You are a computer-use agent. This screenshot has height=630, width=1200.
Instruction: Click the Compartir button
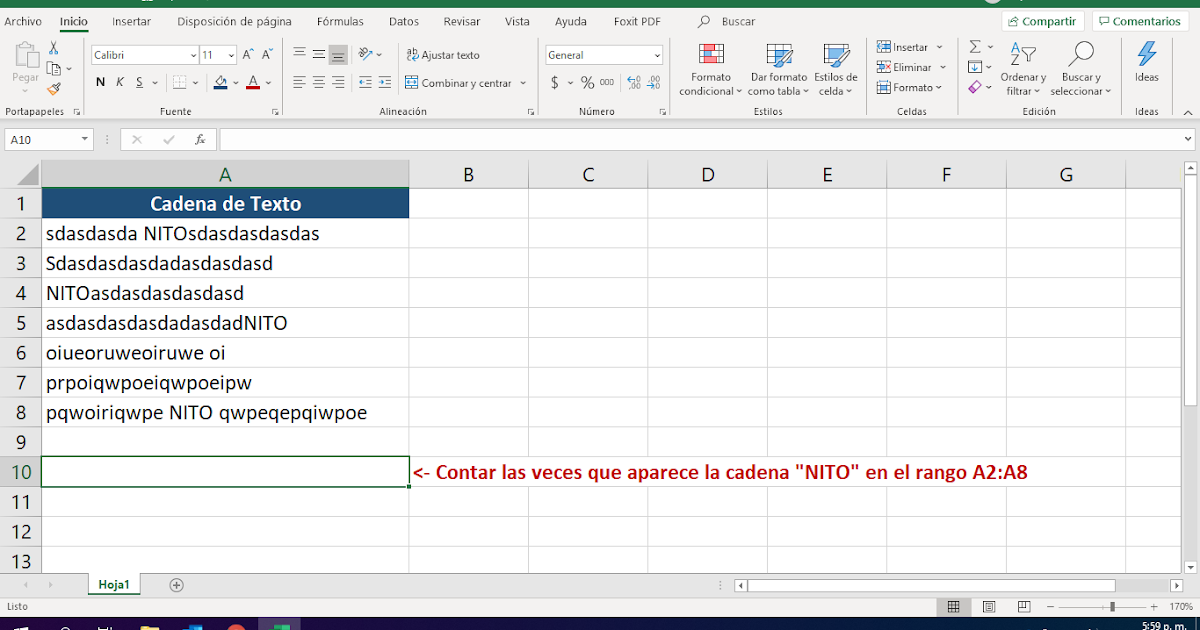(1043, 20)
